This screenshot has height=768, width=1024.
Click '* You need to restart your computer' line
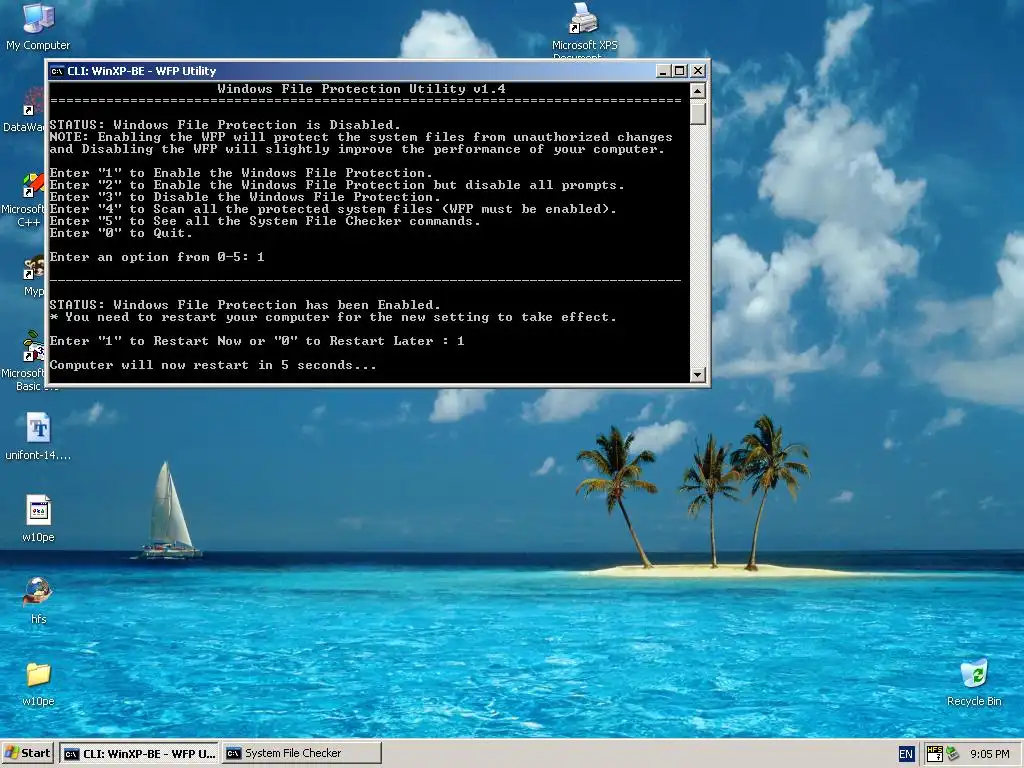coord(333,317)
